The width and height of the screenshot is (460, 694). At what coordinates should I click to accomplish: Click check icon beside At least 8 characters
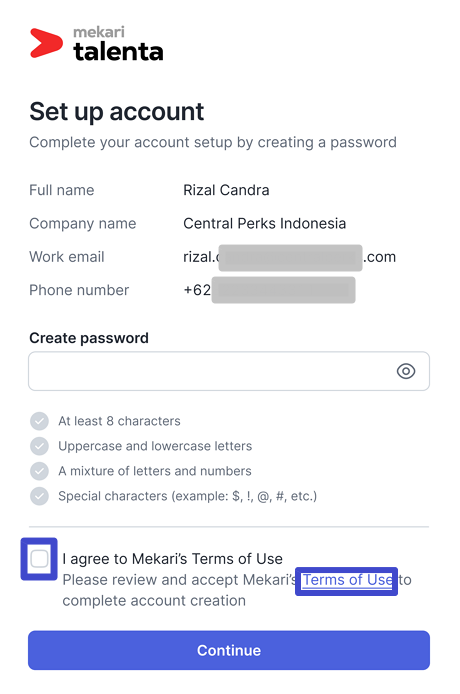(39, 421)
